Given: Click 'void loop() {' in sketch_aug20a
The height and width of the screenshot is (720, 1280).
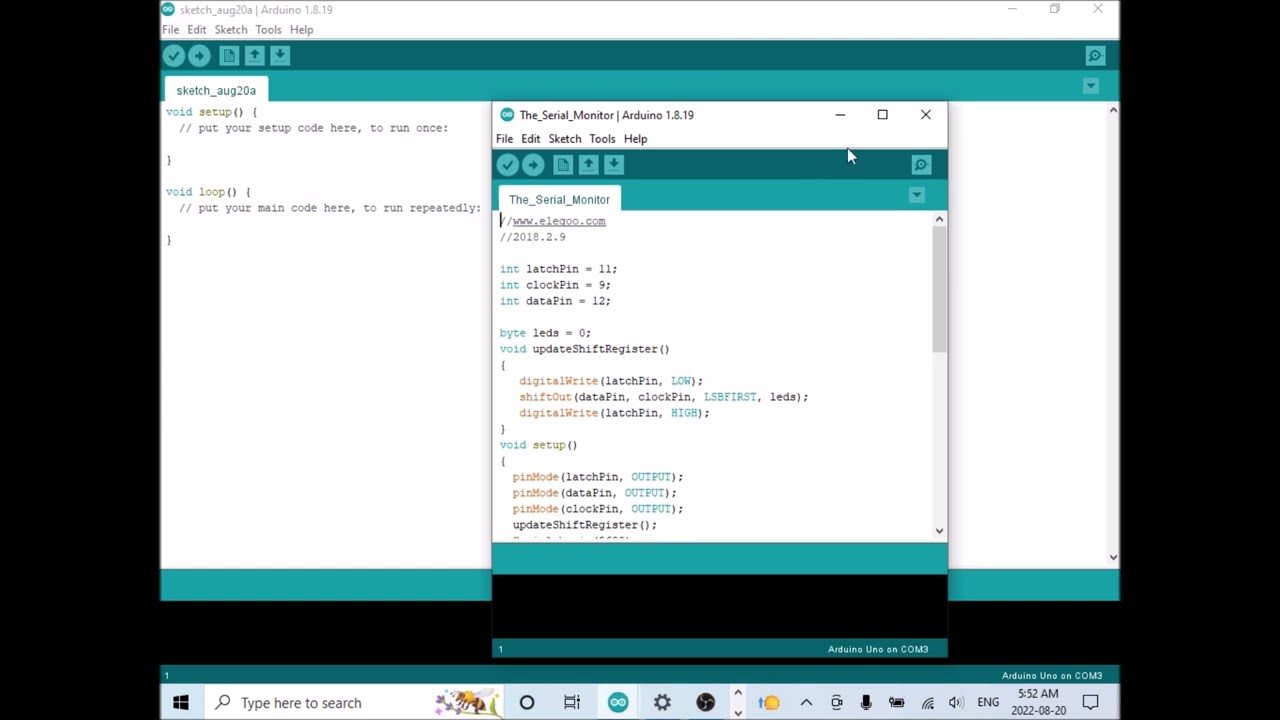Looking at the screenshot, I should tap(208, 192).
